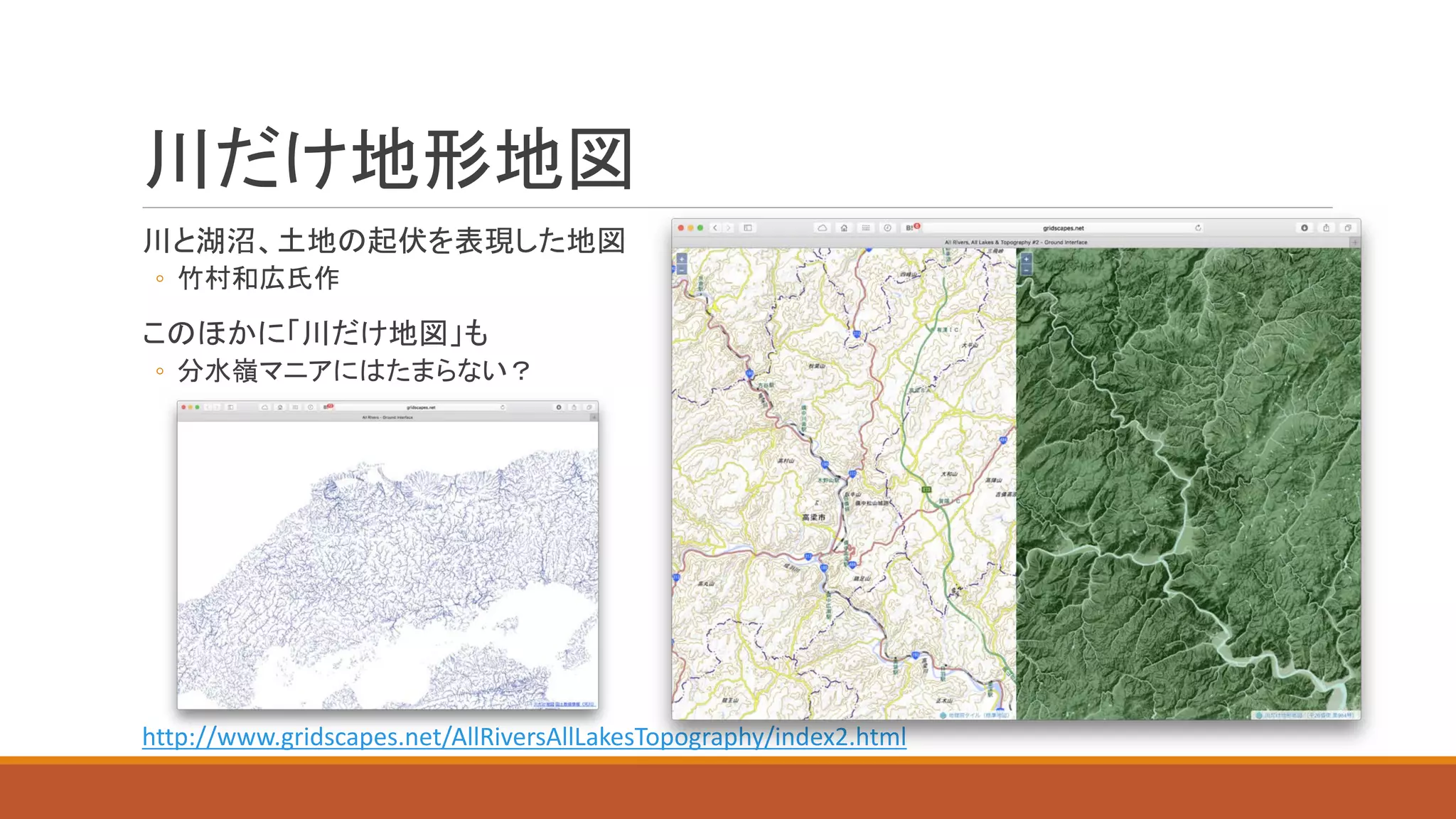Show all tabs overview icon
The width and height of the screenshot is (1456, 819).
(x=1348, y=228)
